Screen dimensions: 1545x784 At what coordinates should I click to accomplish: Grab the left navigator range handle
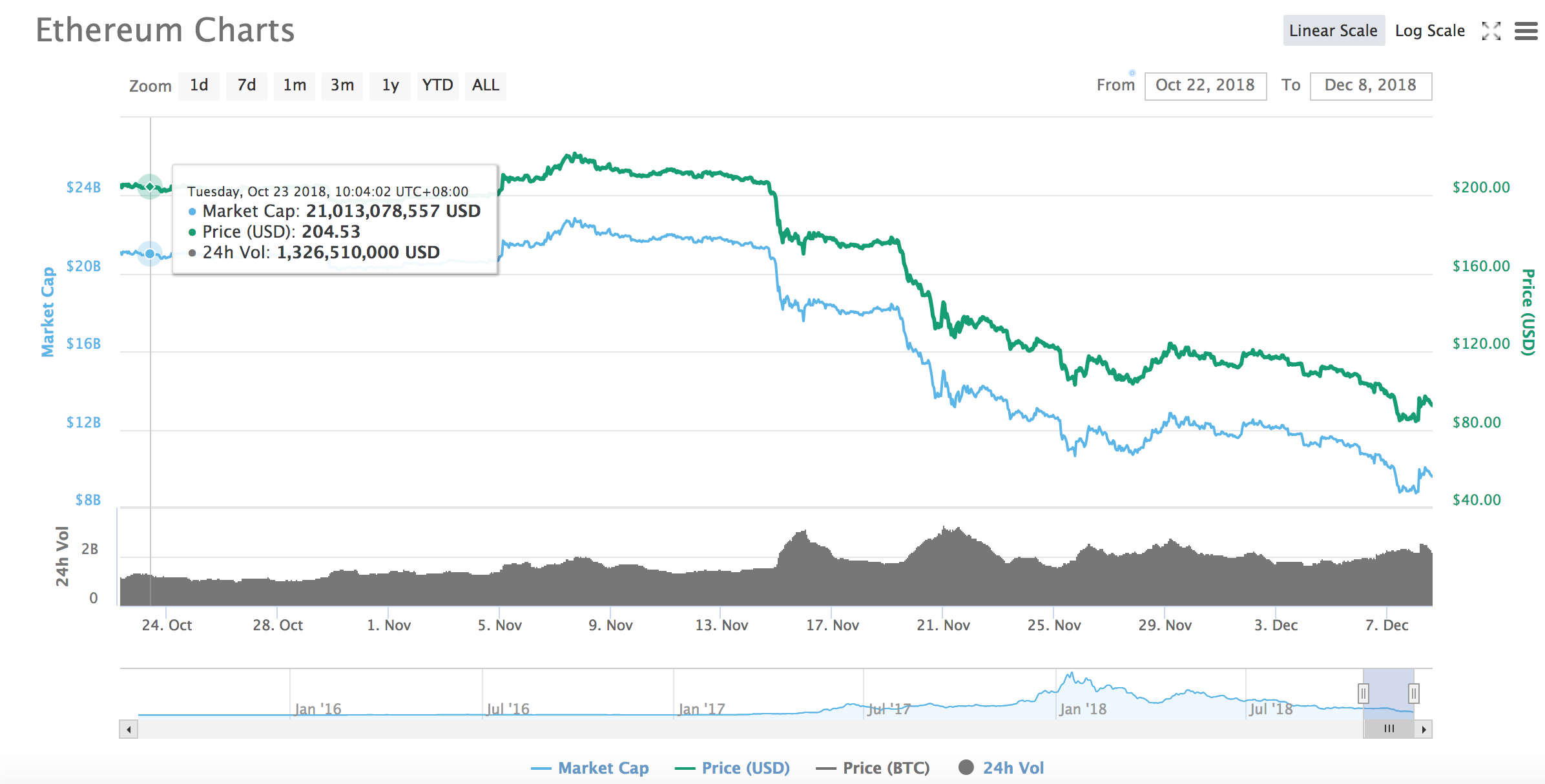point(1364,694)
